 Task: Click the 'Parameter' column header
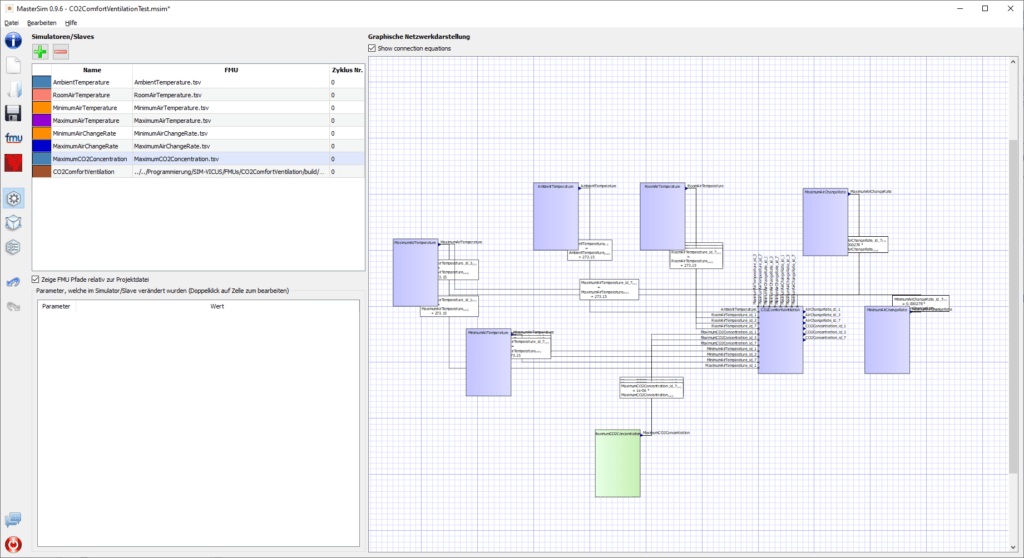point(56,306)
